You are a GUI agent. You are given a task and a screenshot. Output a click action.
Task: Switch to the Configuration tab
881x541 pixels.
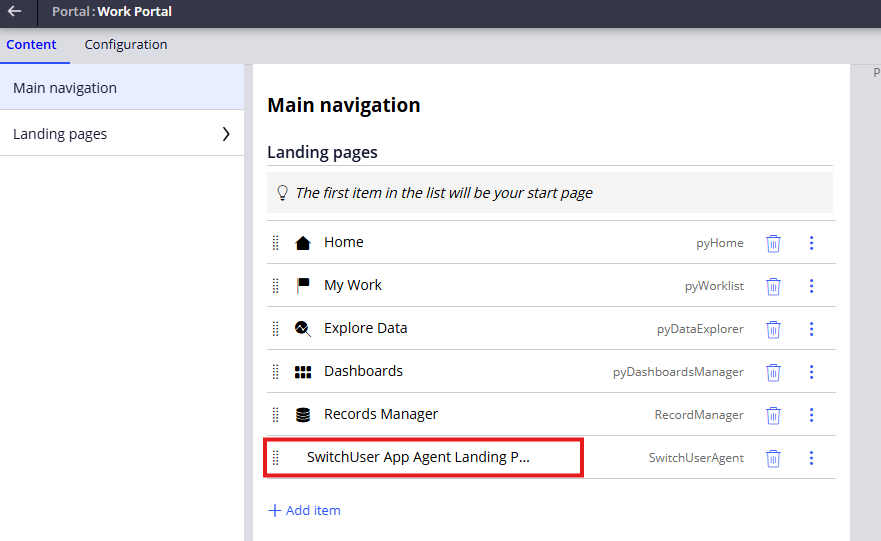(x=126, y=45)
